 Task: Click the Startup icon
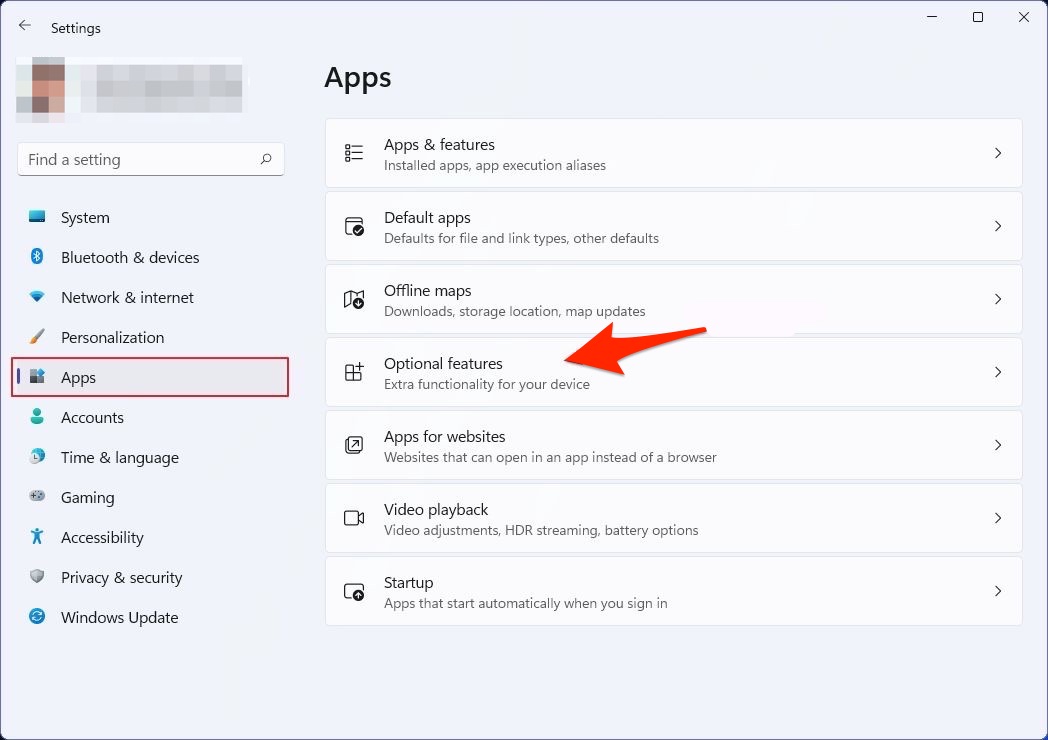354,591
